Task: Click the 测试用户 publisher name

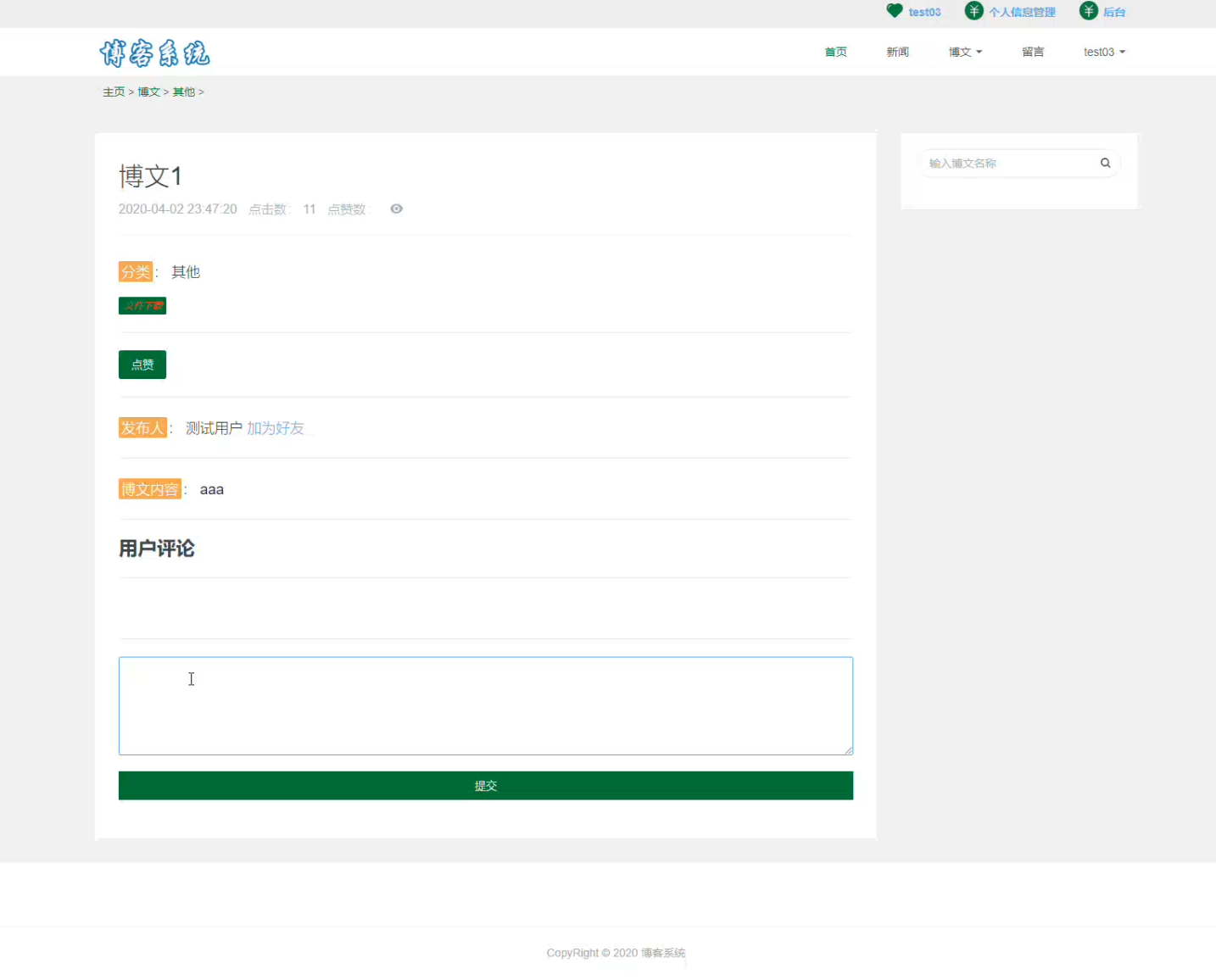Action: point(214,428)
